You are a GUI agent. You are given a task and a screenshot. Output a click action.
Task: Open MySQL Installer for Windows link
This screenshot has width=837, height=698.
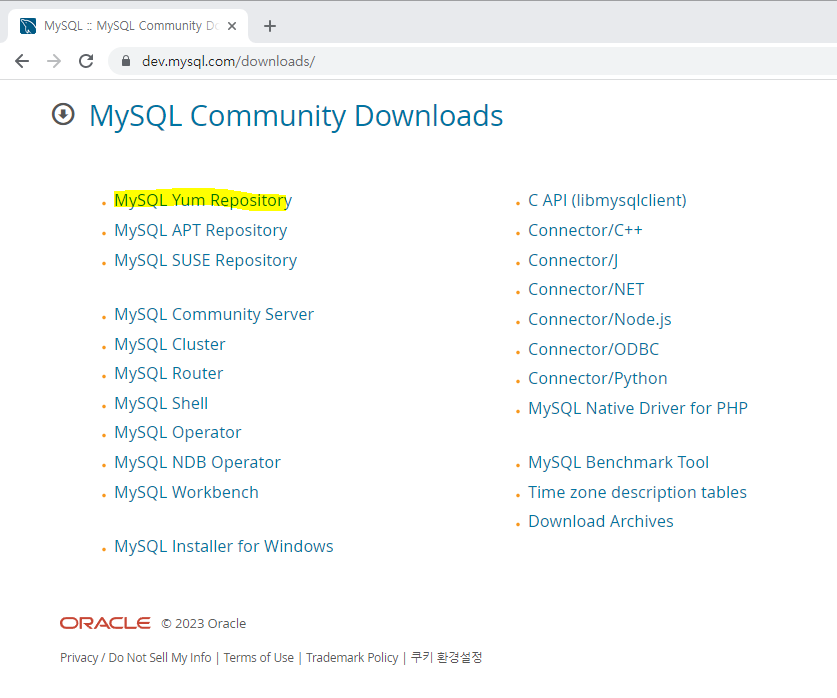point(224,546)
